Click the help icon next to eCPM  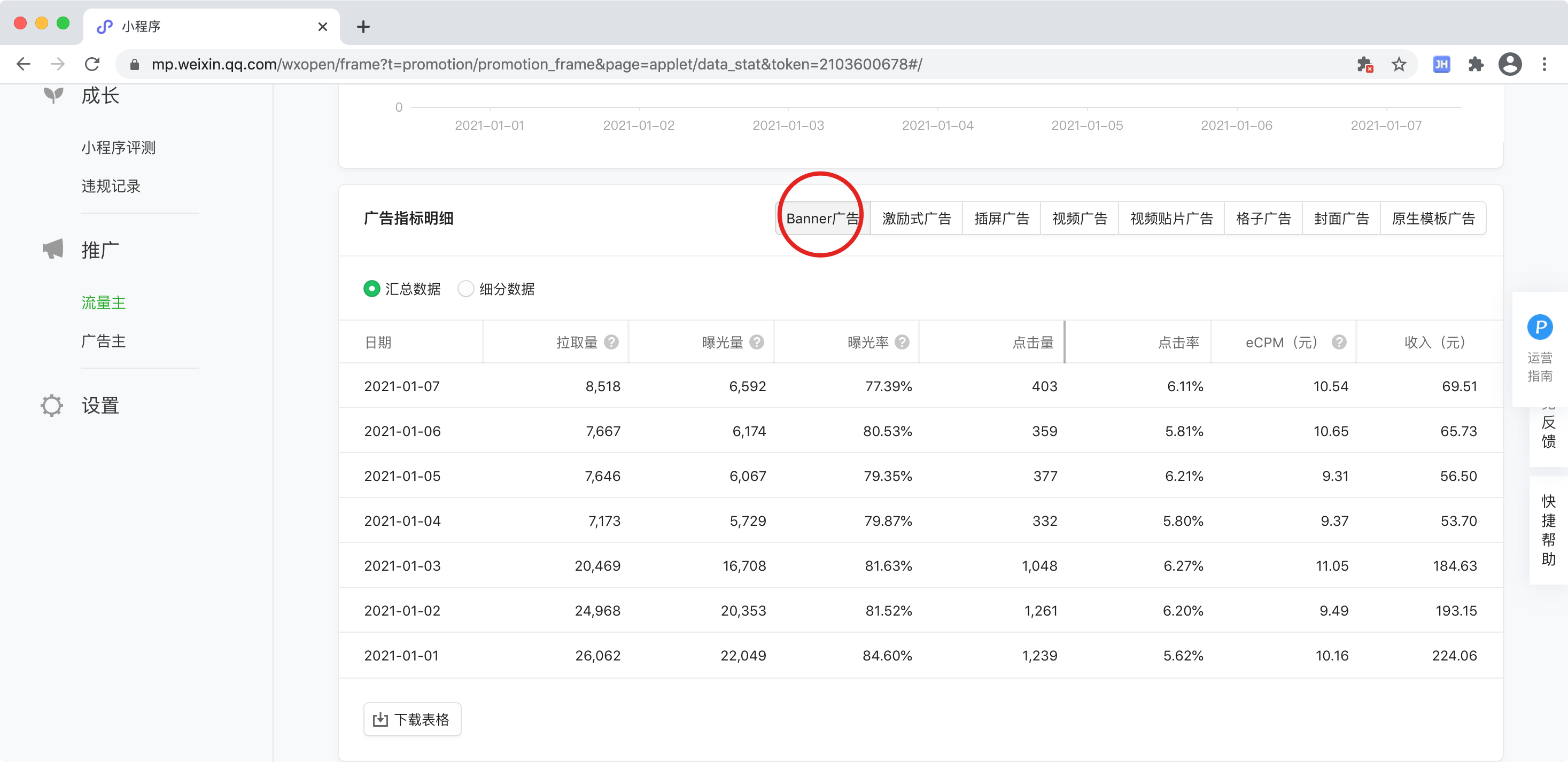click(x=1339, y=342)
